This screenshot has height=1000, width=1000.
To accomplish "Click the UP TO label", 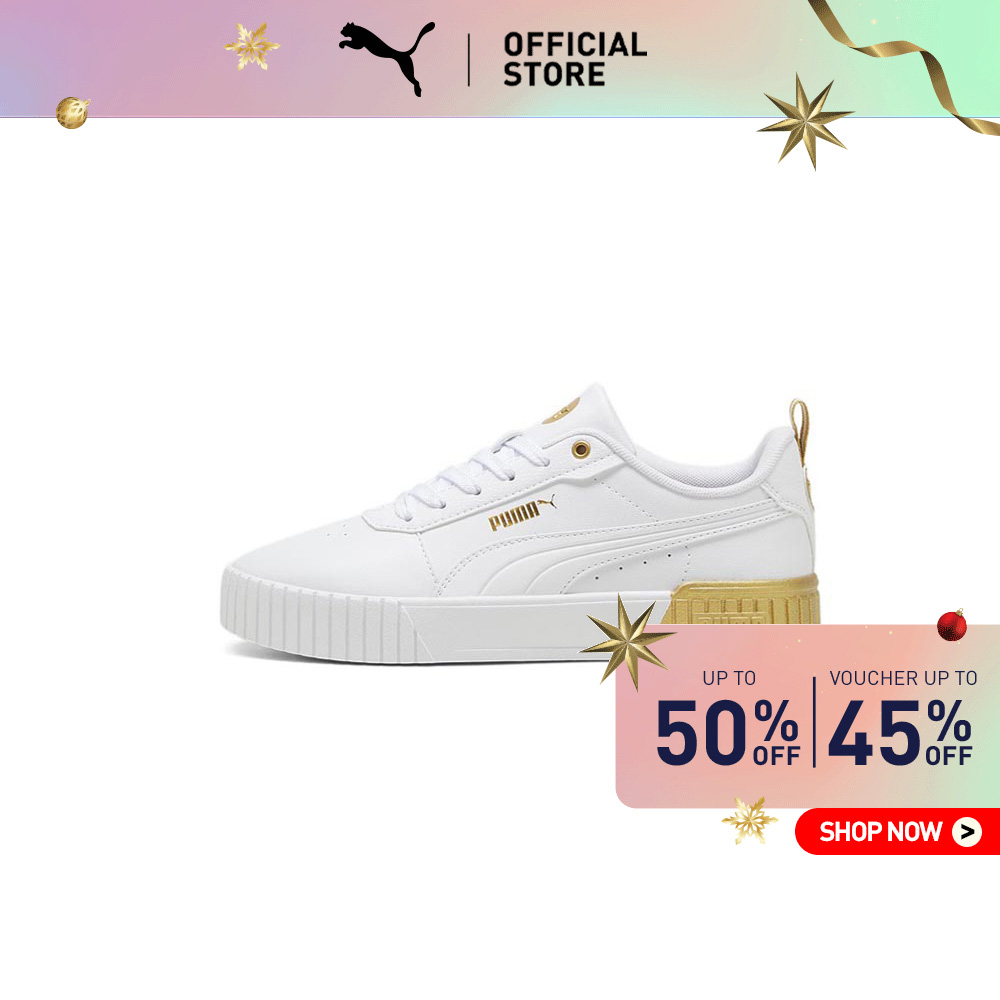I will (729, 678).
